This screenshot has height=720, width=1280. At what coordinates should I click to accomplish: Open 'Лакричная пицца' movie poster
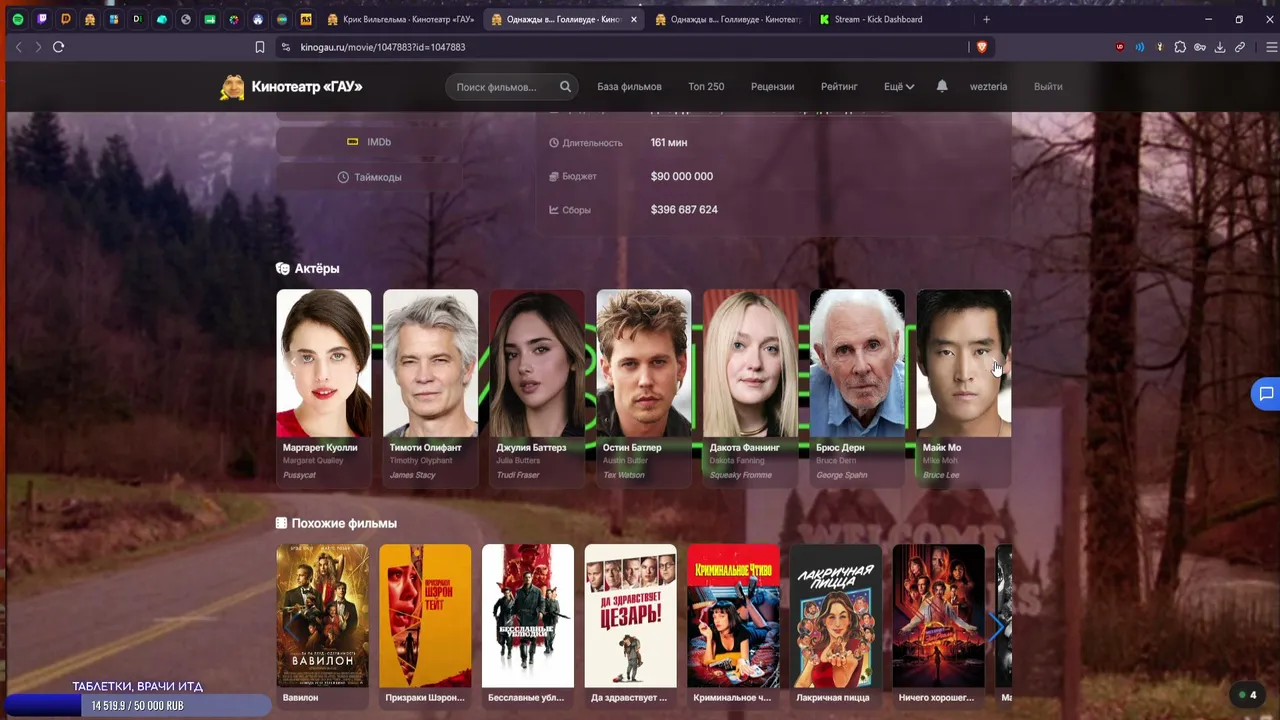tap(836, 616)
